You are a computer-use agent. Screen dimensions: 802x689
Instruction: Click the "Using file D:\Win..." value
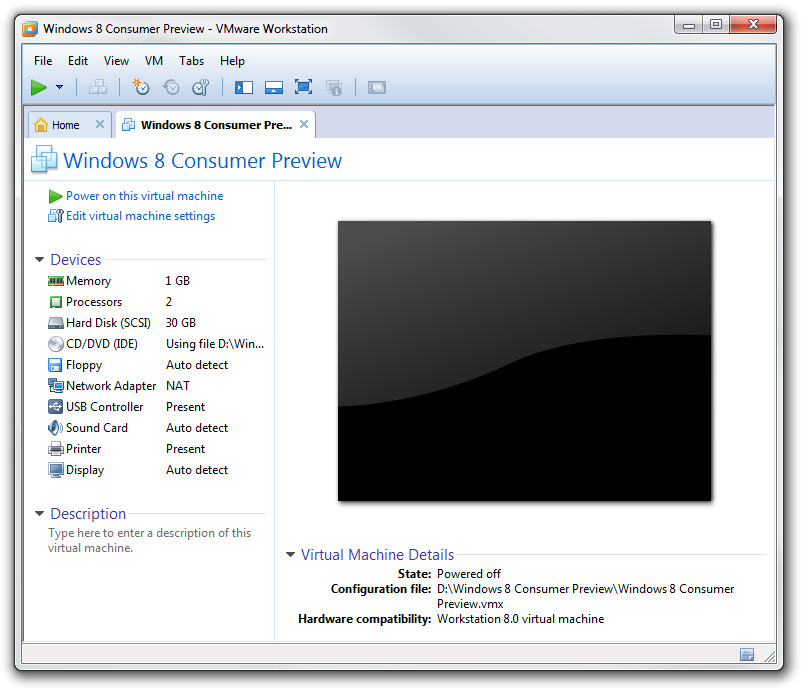215,344
